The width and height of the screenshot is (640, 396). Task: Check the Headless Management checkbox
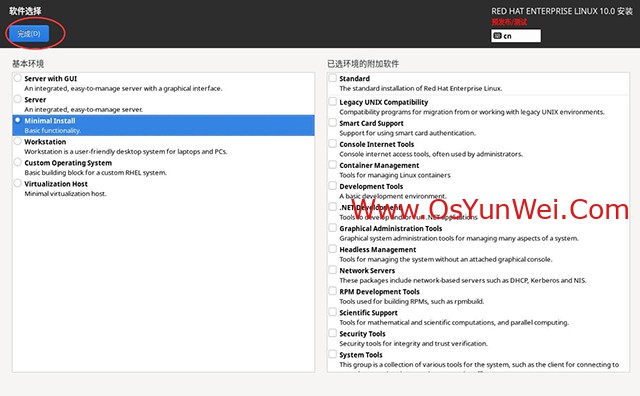click(x=333, y=249)
